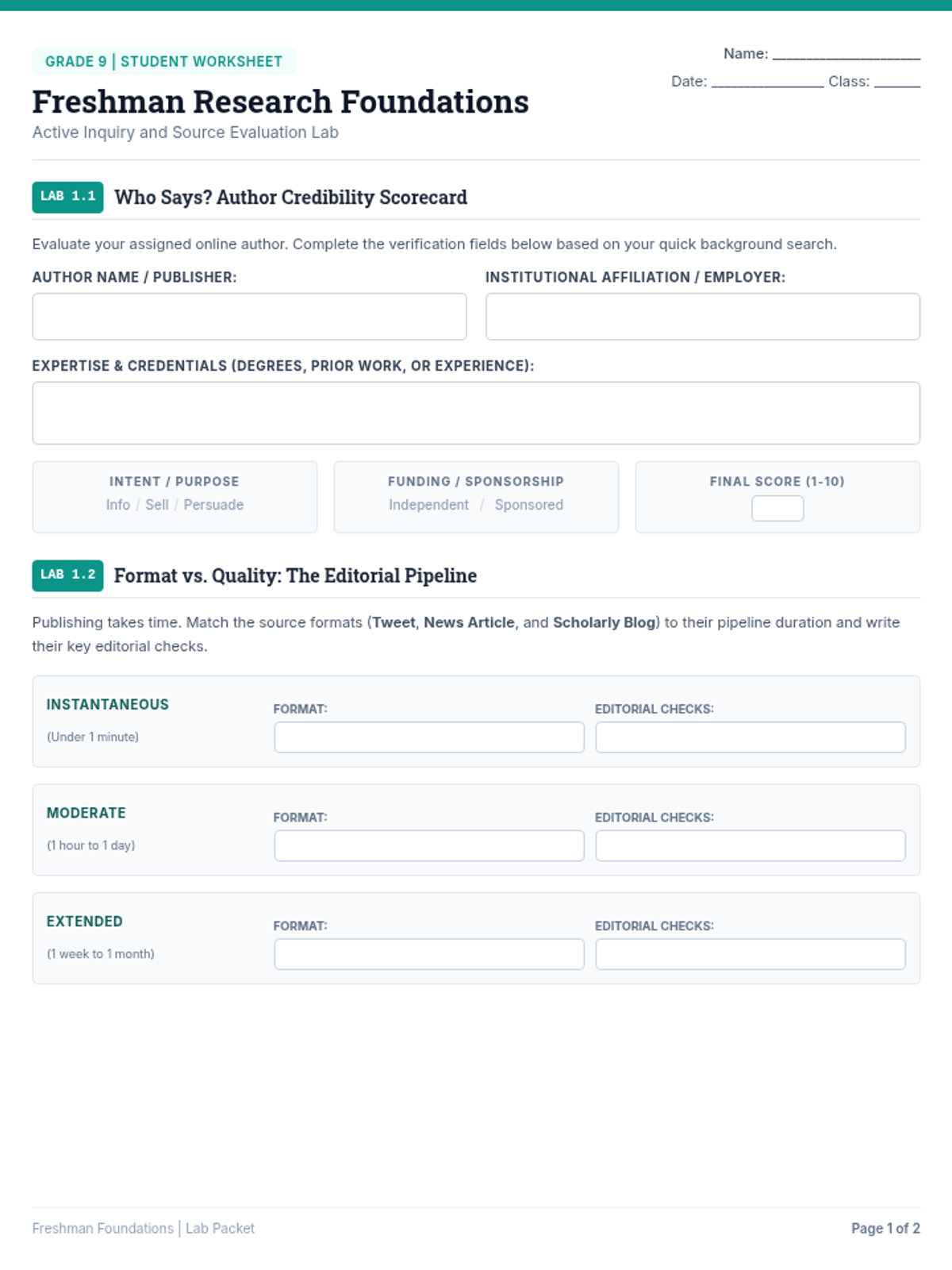This screenshot has height=1270, width=952.
Task: Click the Instantaneous Format field
Action: pyautogui.click(x=429, y=737)
